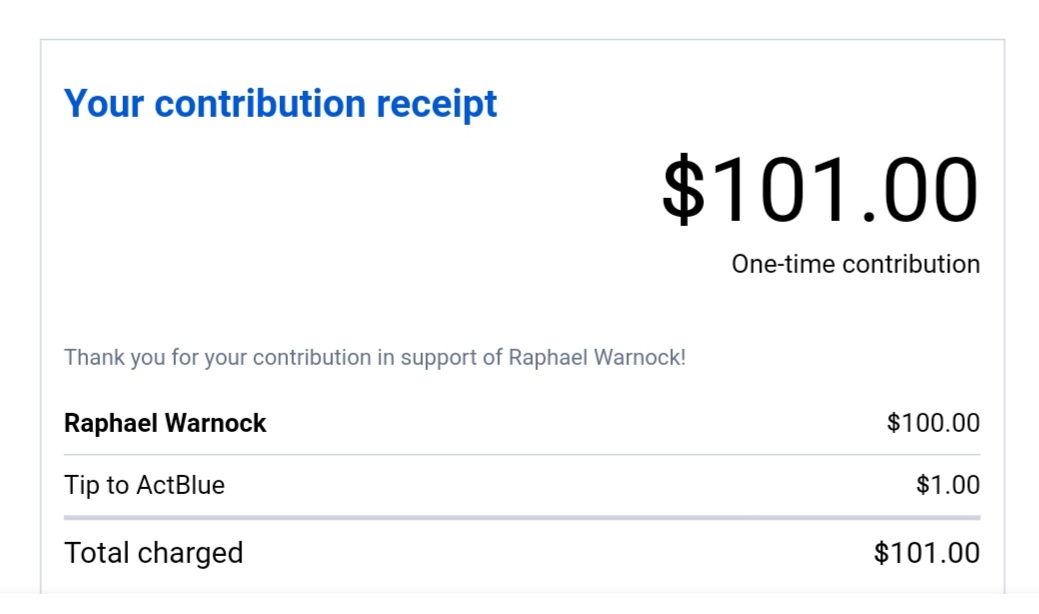Click the 'Total charged' label
Screen dimensions: 1039x614
154,552
